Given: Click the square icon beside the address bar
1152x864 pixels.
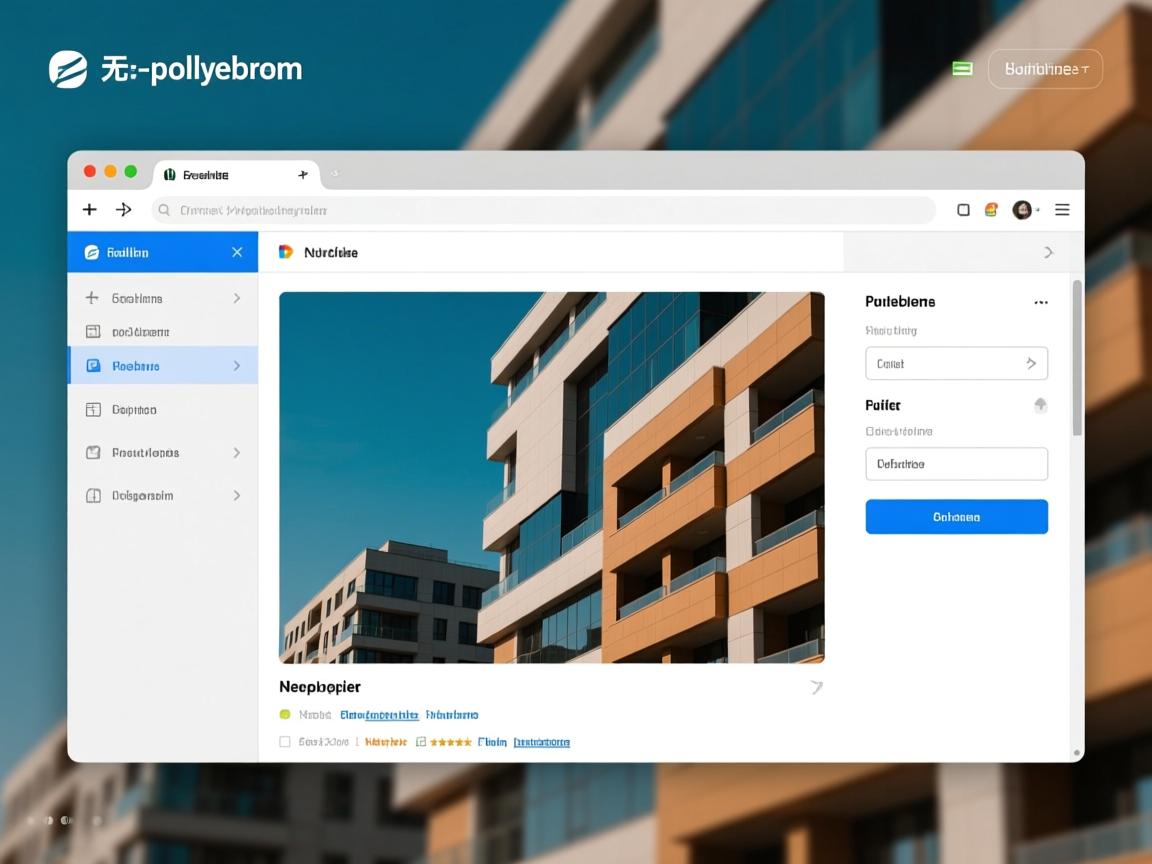Looking at the screenshot, I should click(x=963, y=210).
